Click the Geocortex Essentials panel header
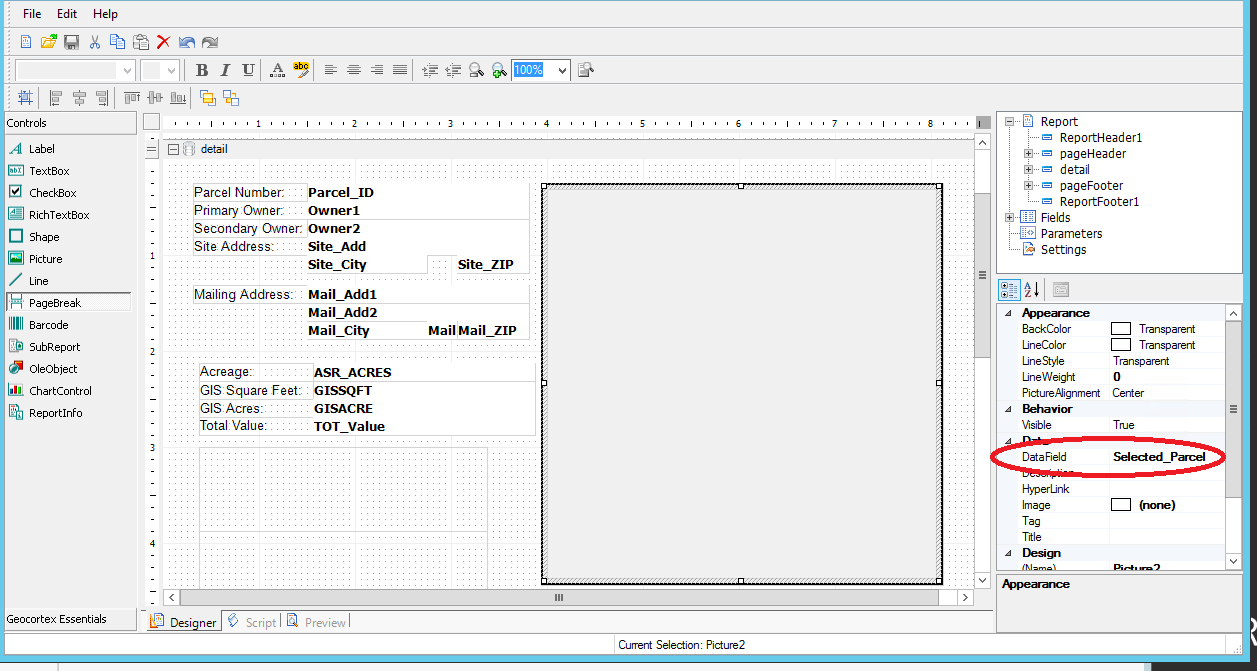This screenshot has width=1257, height=671. 68,619
